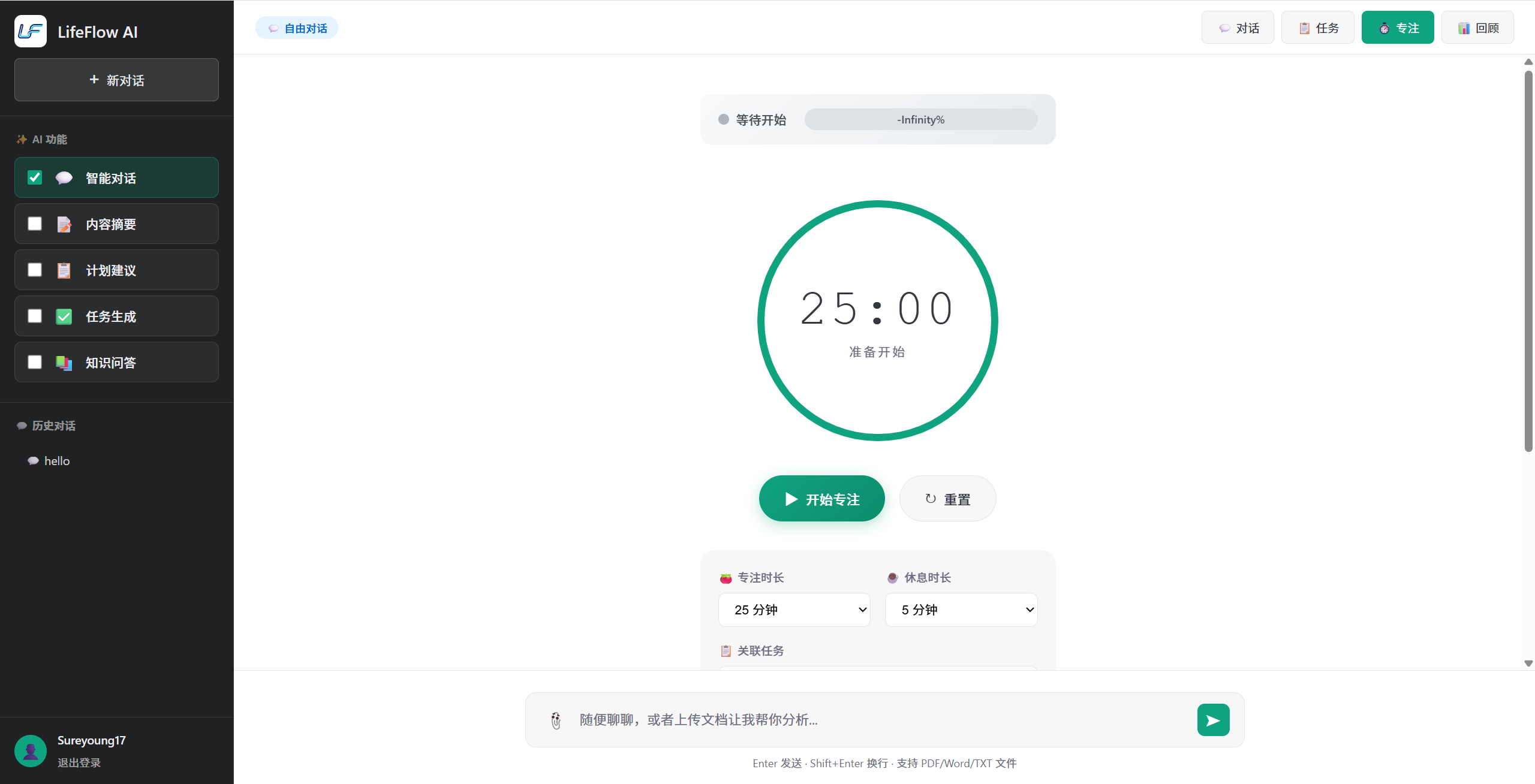The image size is (1535, 784).
Task: Start focus with 开始专注 button
Action: click(x=821, y=498)
